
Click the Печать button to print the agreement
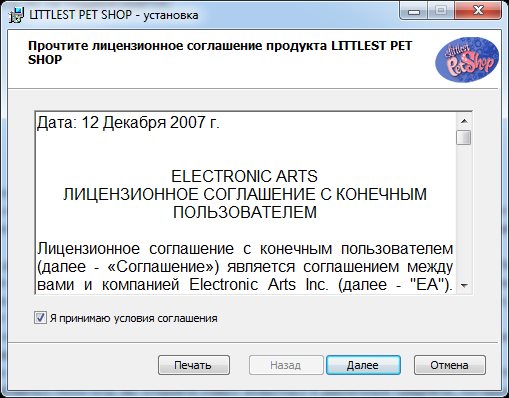[194, 365]
